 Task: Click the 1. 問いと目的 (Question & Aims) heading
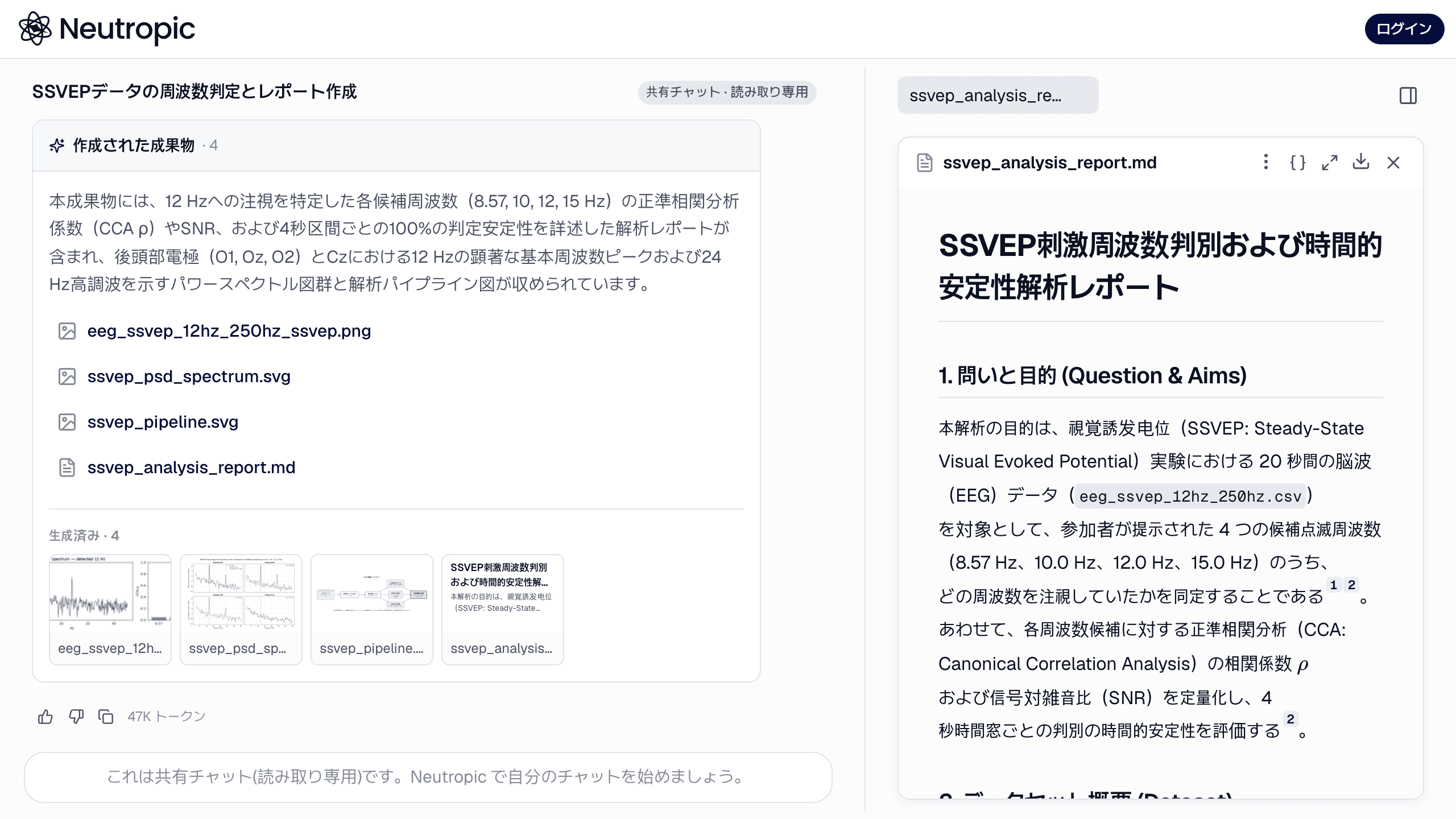(1093, 375)
